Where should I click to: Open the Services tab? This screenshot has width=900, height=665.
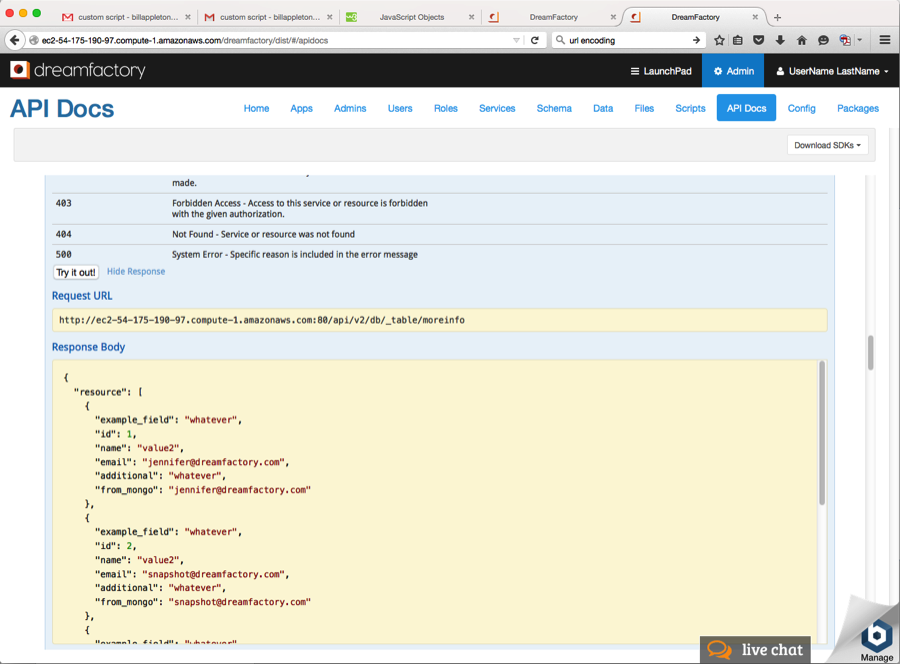point(497,108)
